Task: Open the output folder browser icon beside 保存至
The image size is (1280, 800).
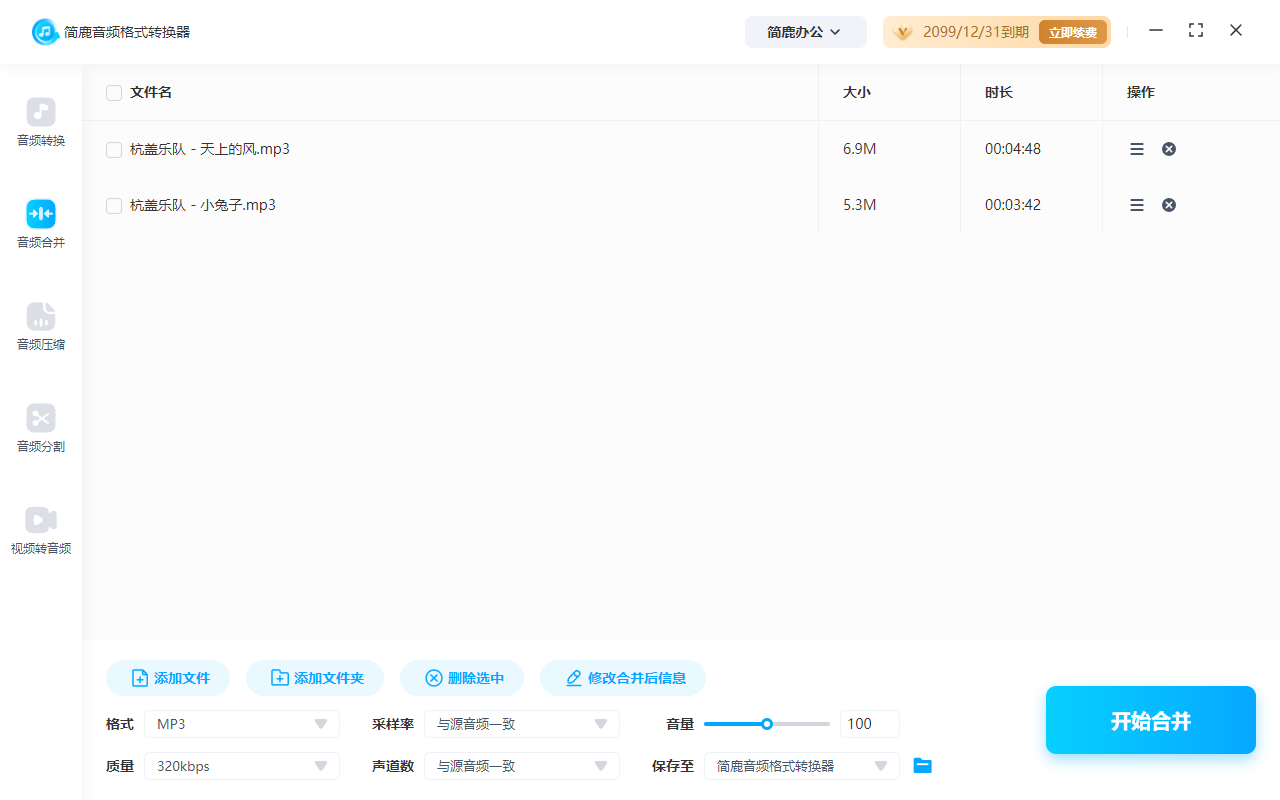Action: 922,765
